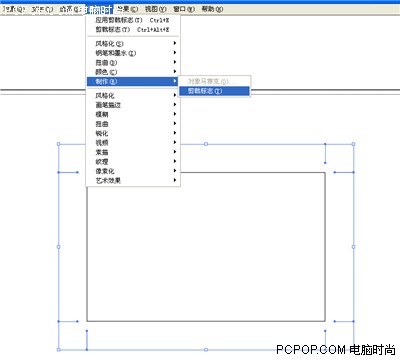Open the 钢笔和墨水(I) submenu

133,53
